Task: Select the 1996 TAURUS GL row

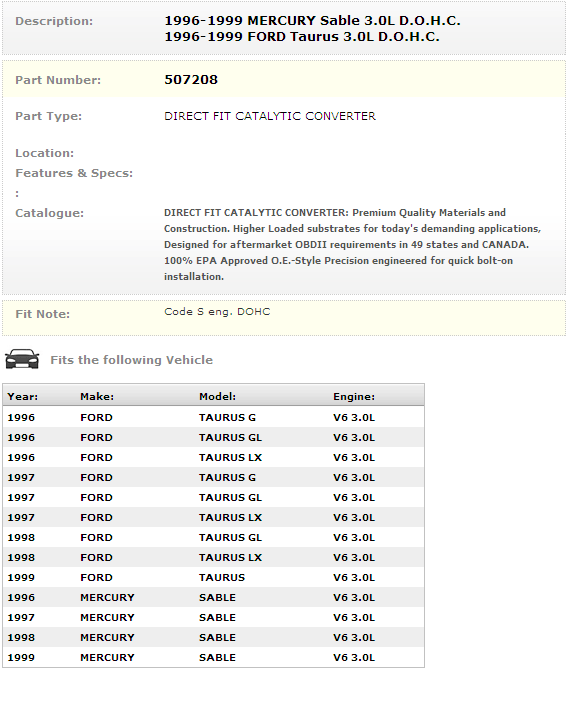Action: [213, 437]
